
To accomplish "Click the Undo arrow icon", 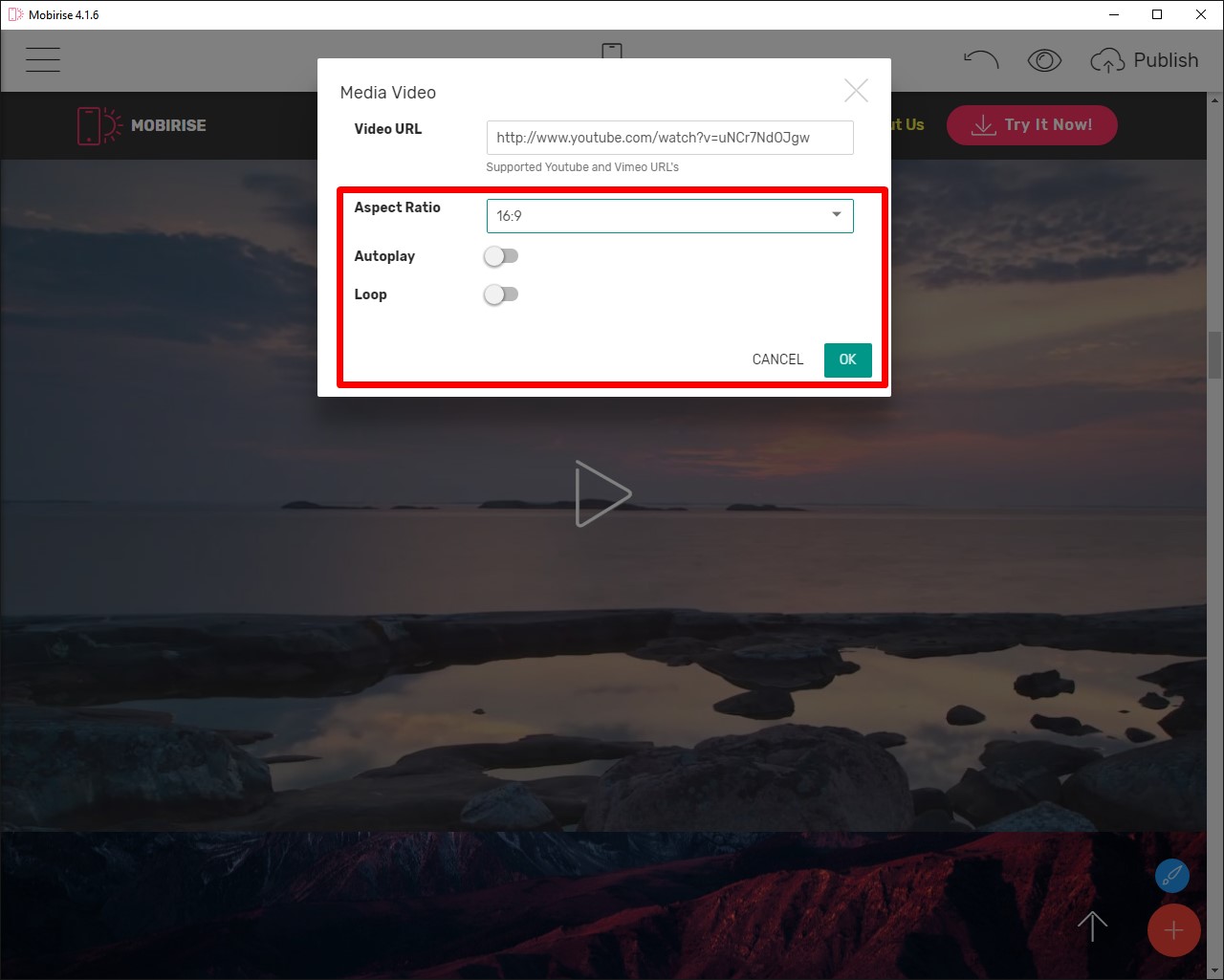I will 981,59.
